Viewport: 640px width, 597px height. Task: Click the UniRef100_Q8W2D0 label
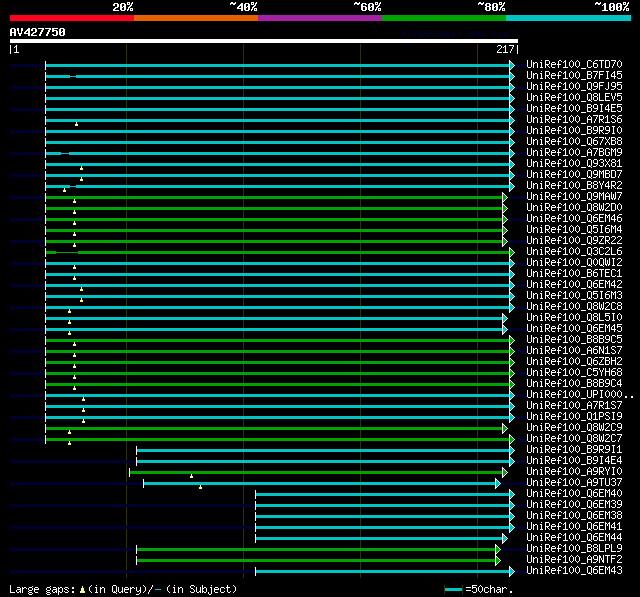coord(574,208)
